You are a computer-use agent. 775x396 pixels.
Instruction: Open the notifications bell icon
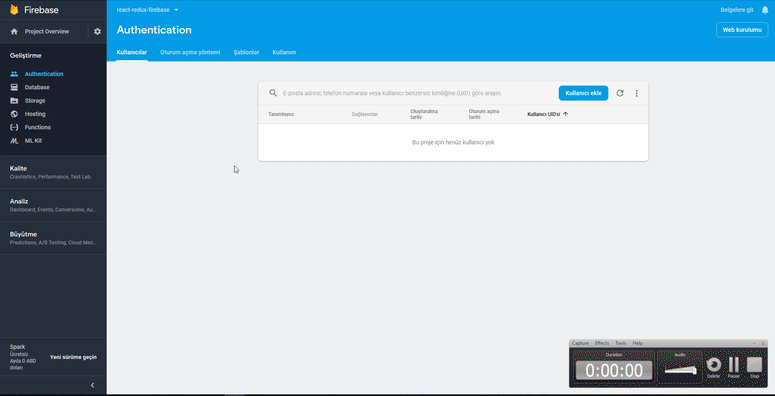coord(765,10)
